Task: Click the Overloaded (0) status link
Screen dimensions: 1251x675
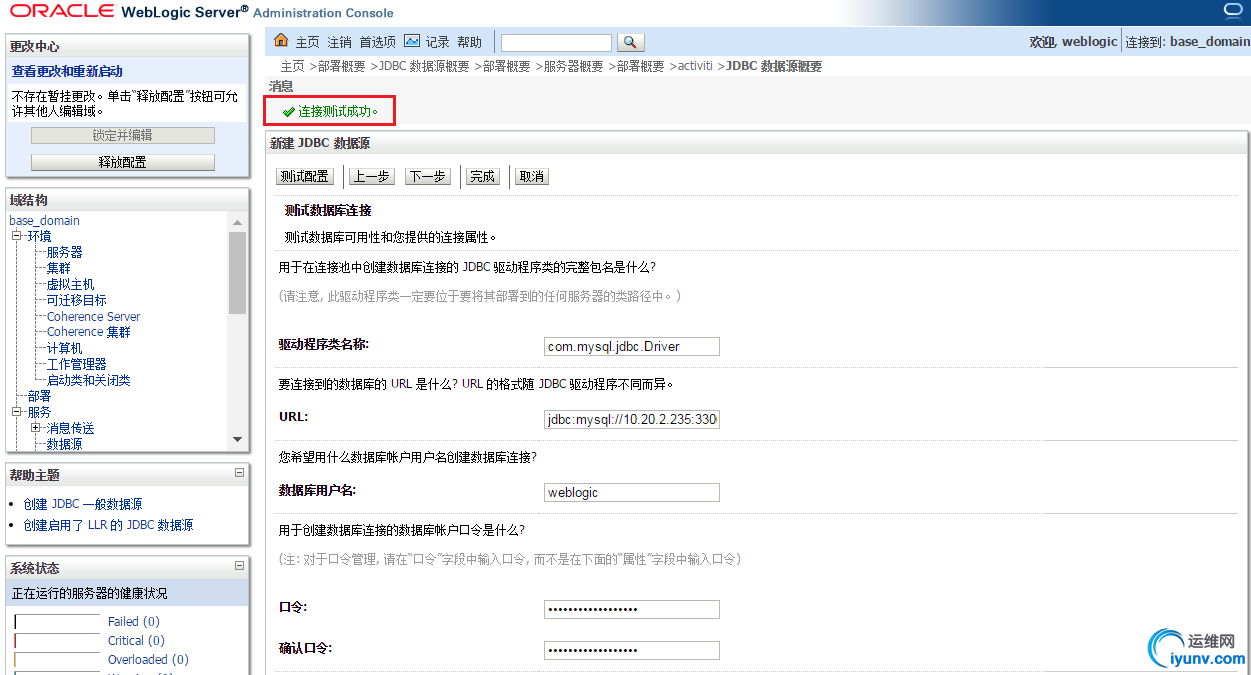Action: click(148, 660)
